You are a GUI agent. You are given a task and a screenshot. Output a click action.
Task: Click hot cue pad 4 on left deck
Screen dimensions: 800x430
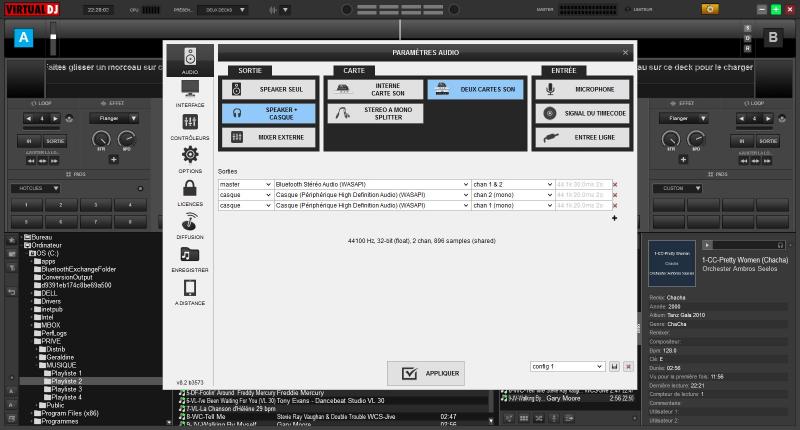(x=130, y=206)
